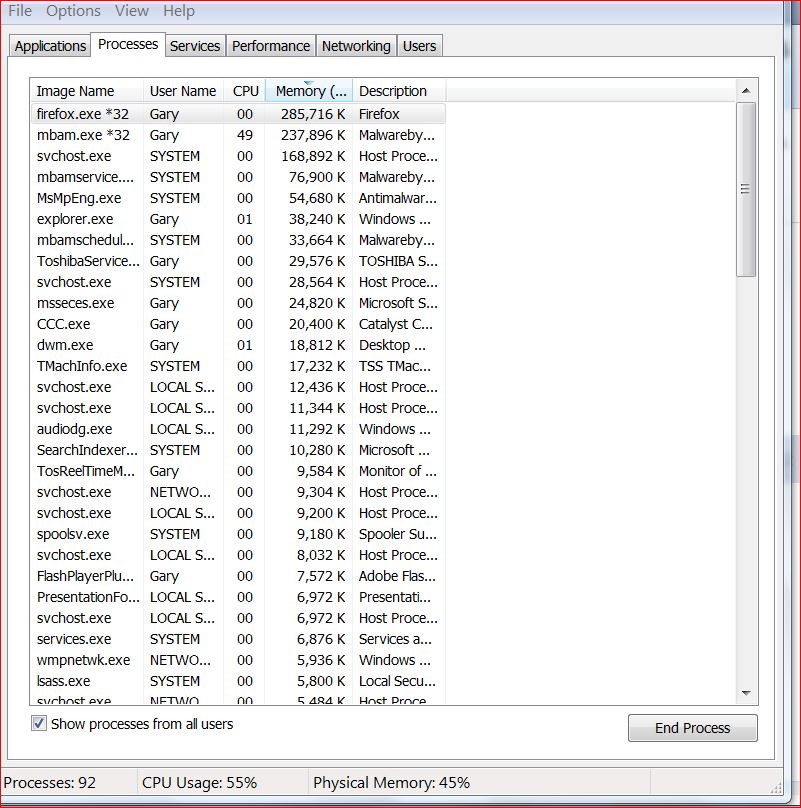Open the Help menu

pos(179,11)
